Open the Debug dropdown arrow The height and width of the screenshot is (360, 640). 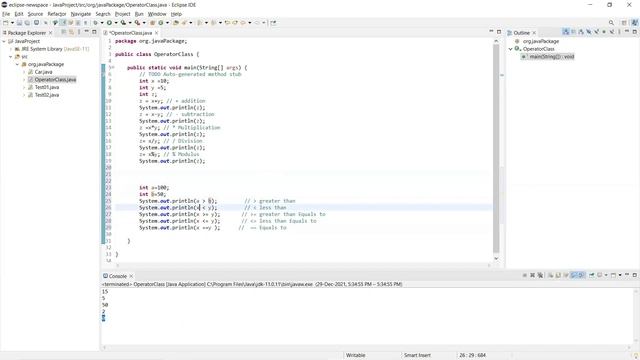[x=102, y=23]
